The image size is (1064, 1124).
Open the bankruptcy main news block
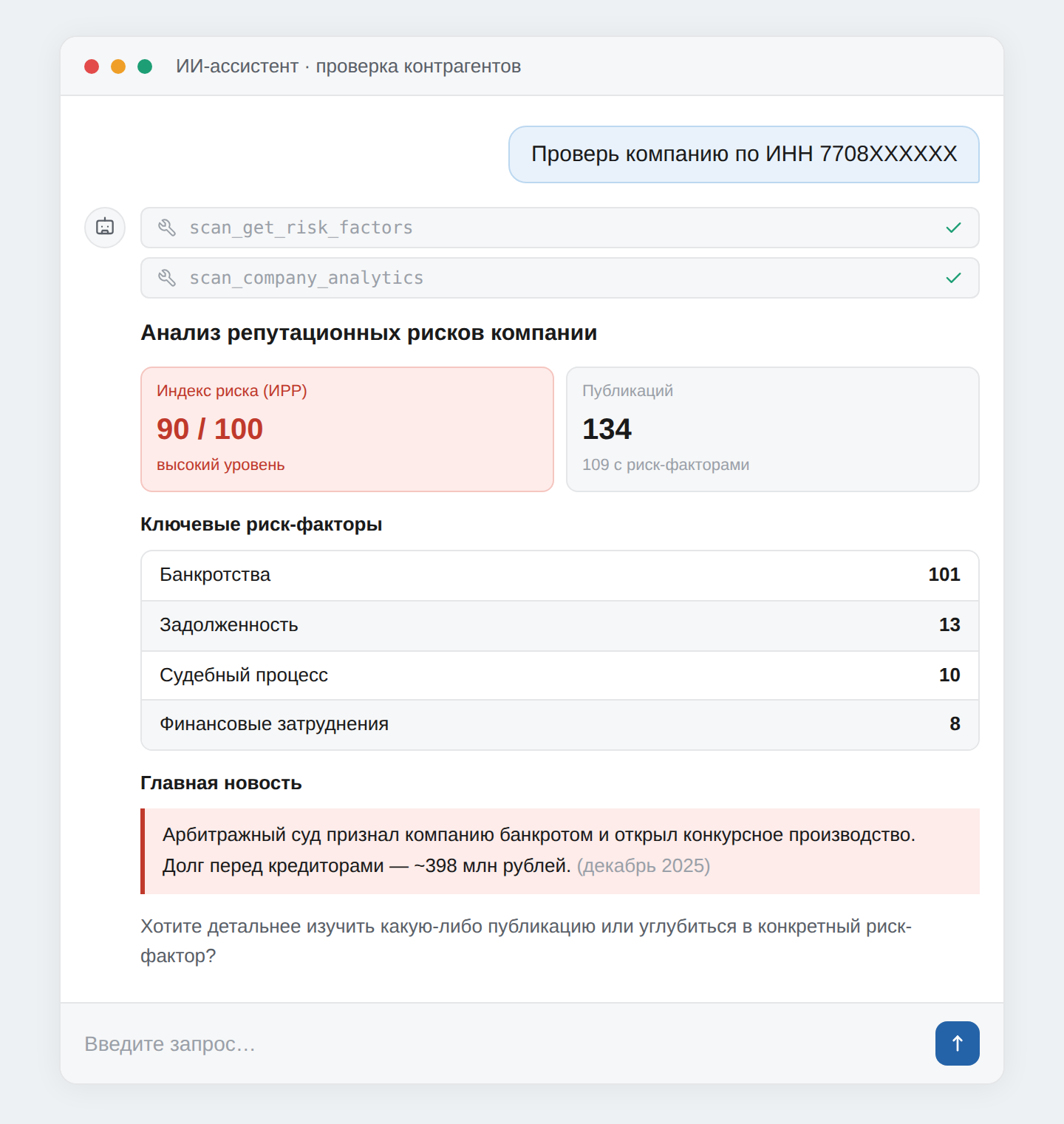pos(560,851)
